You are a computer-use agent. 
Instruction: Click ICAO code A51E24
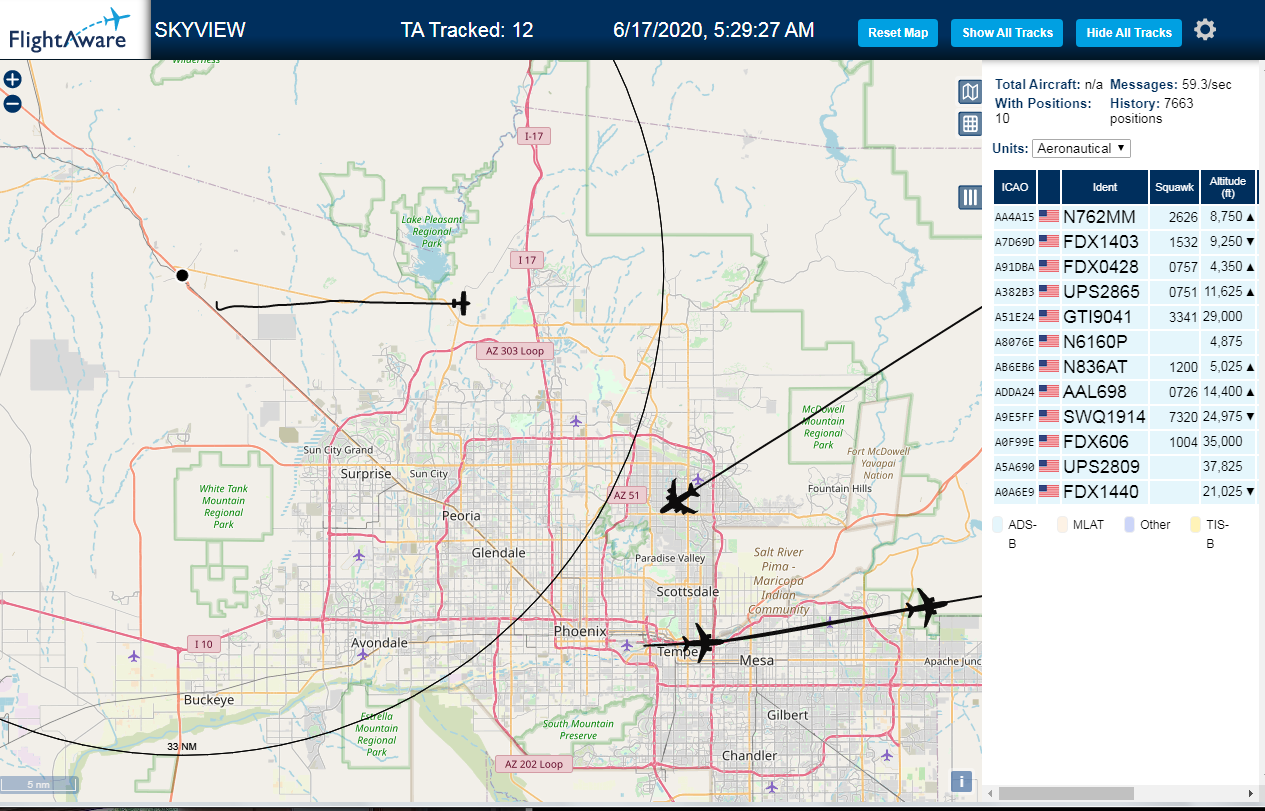[x=1015, y=317]
